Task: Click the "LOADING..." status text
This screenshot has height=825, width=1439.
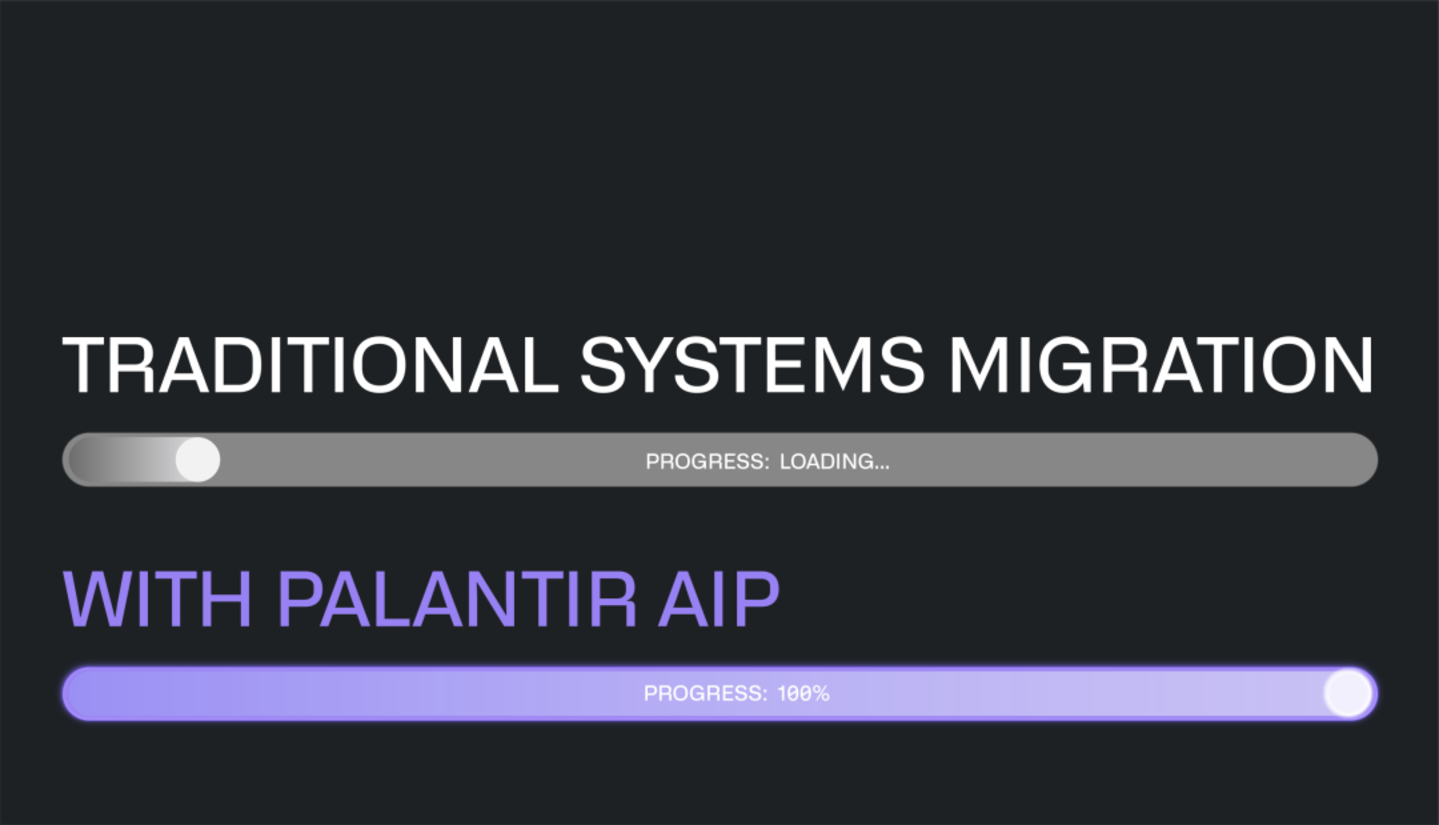Action: (834, 462)
